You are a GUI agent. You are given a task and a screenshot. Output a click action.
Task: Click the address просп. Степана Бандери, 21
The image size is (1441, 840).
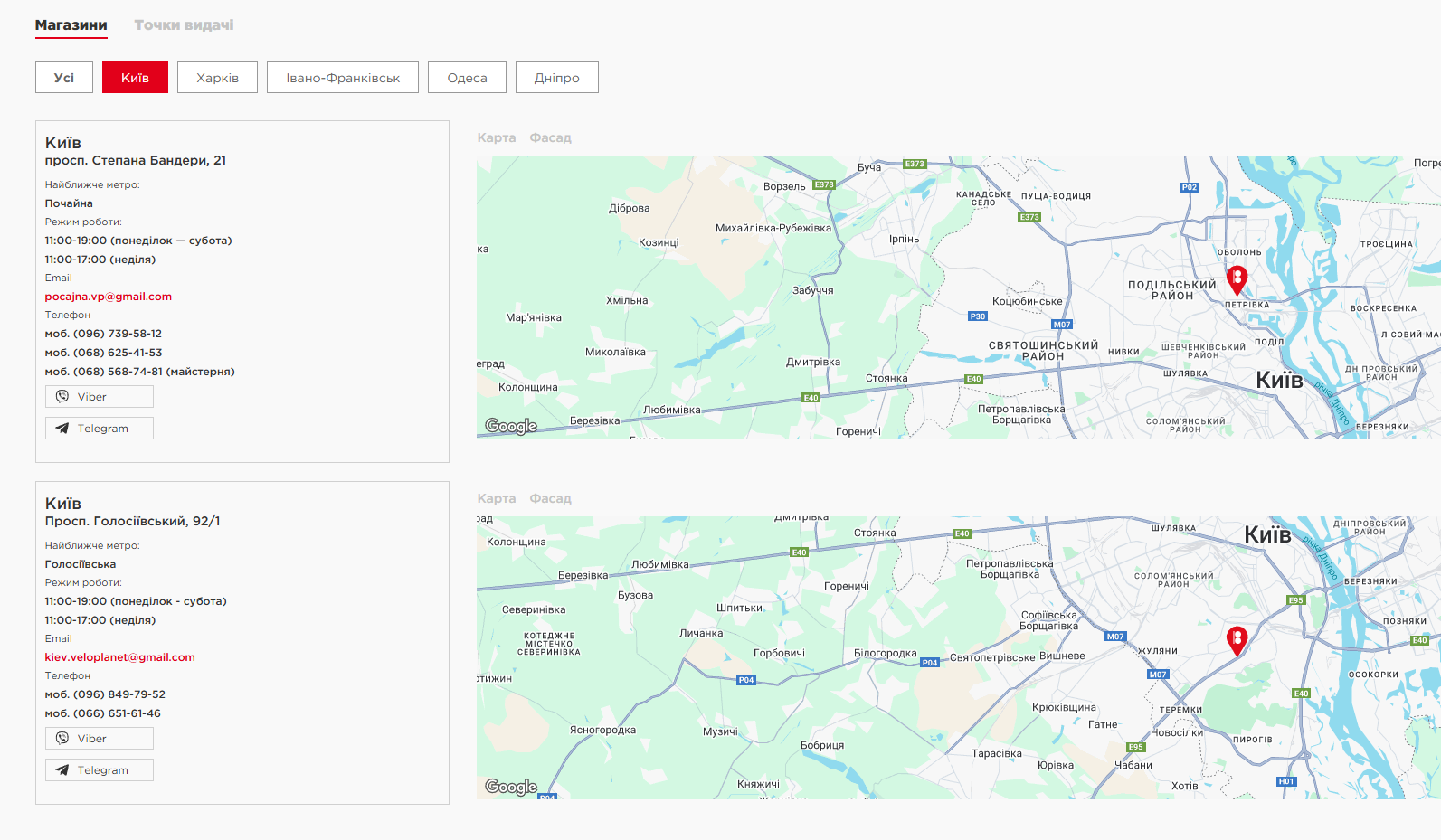click(x=136, y=160)
